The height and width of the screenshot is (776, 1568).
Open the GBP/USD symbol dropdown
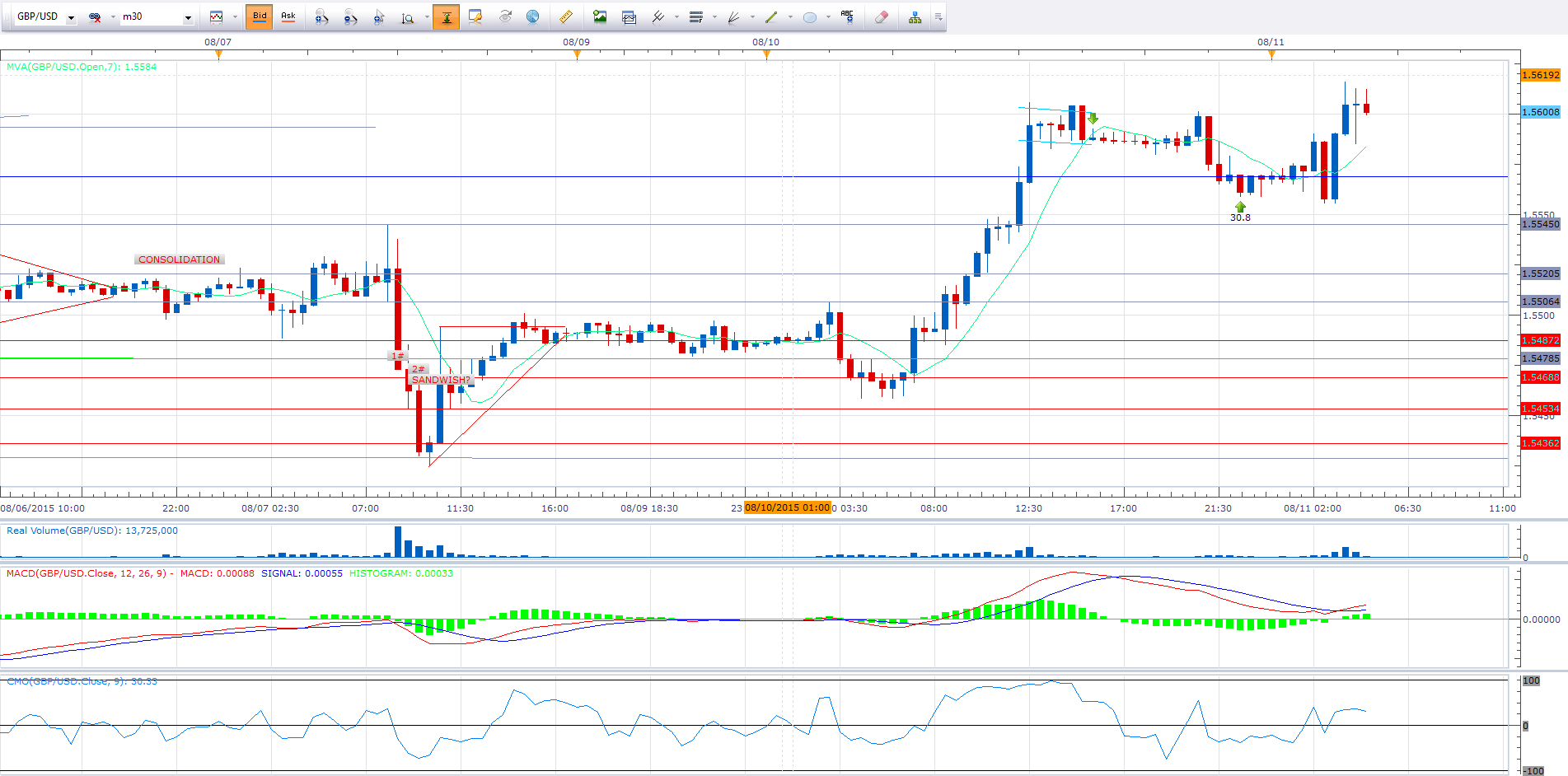pos(71,17)
